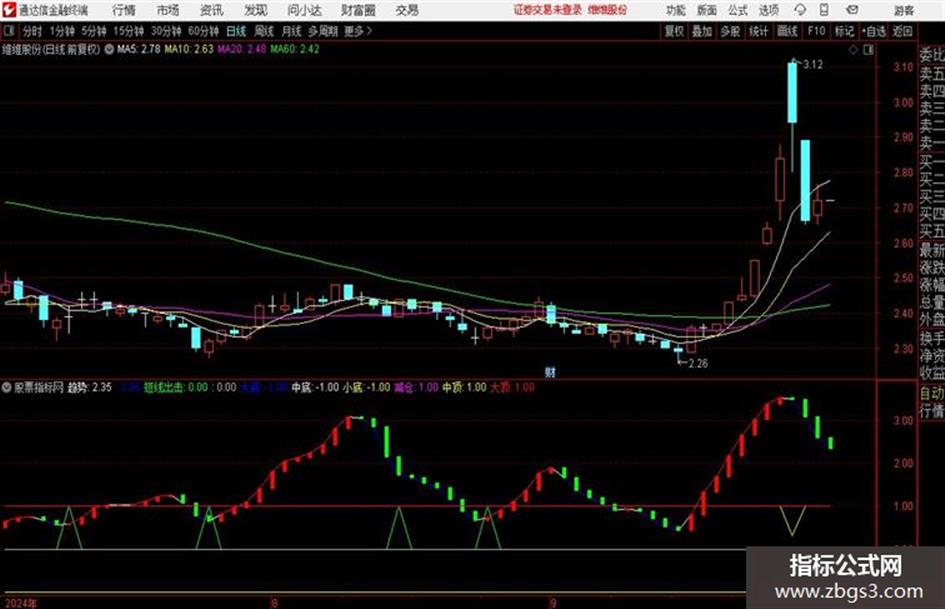Click the 统计 statistics button
The height and width of the screenshot is (609, 945).
pyautogui.click(x=758, y=31)
